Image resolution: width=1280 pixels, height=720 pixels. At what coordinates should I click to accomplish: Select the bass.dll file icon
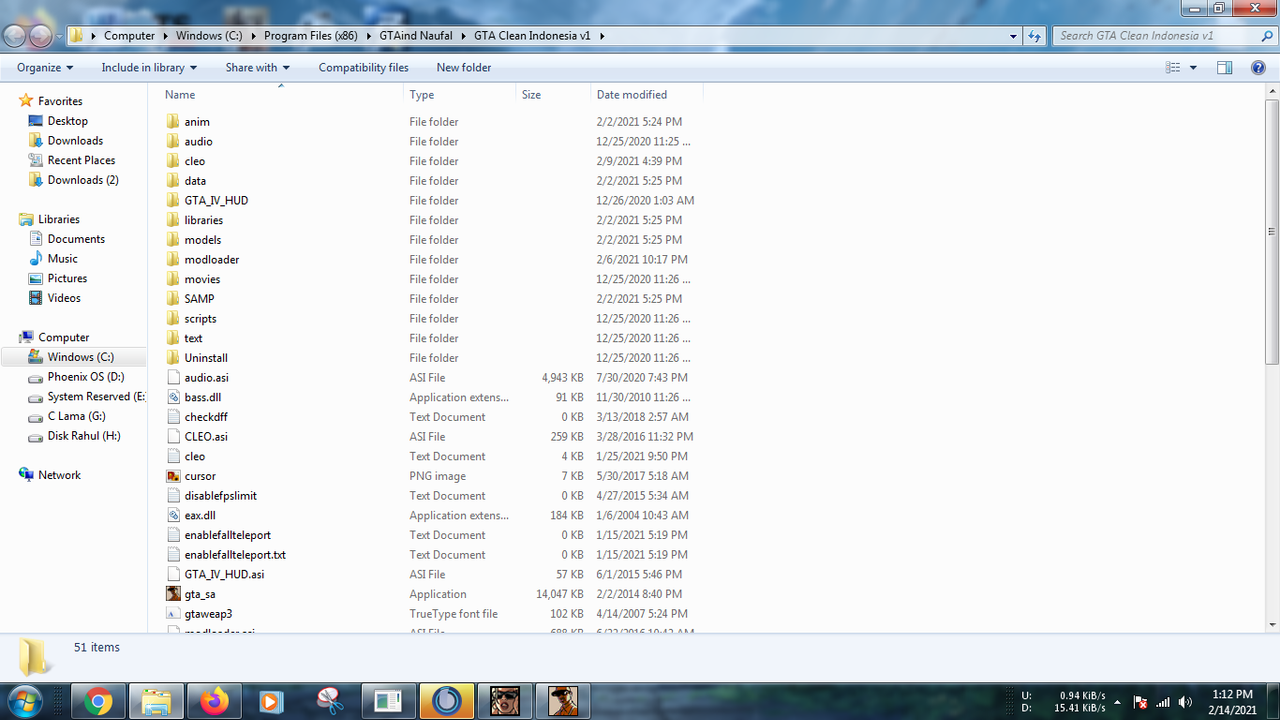[173, 397]
